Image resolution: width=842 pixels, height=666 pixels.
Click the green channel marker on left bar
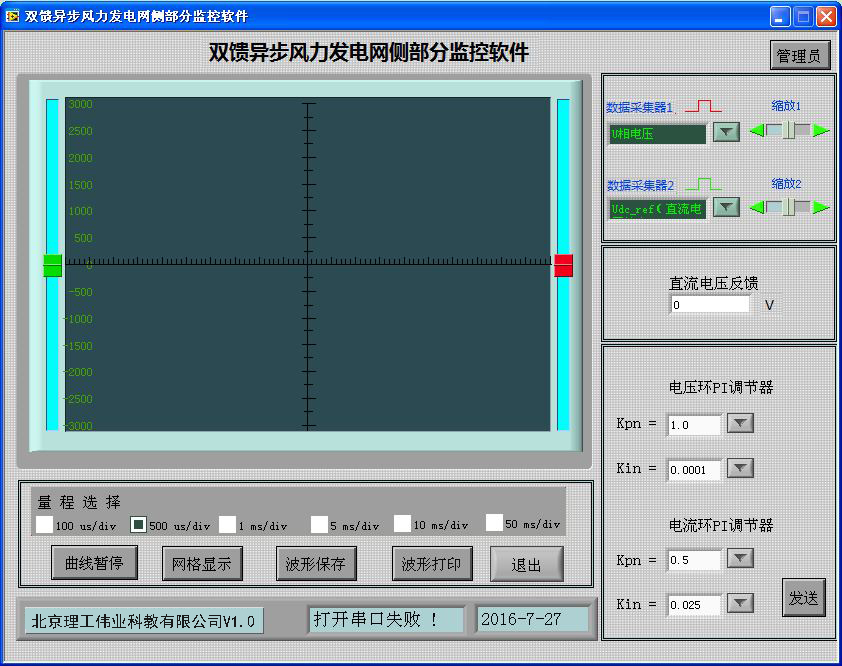coord(53,265)
